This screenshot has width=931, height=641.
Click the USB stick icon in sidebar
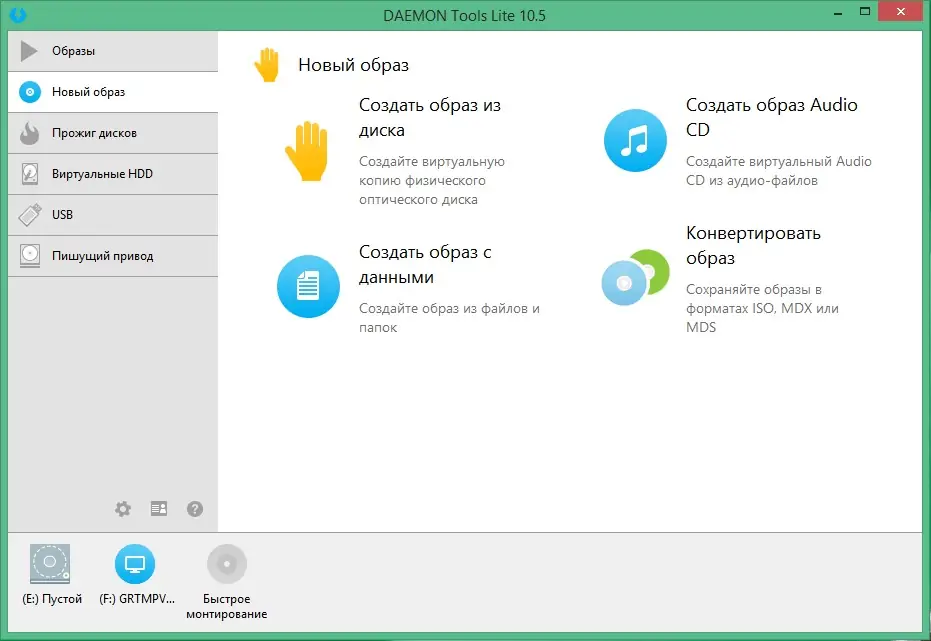click(x=29, y=214)
